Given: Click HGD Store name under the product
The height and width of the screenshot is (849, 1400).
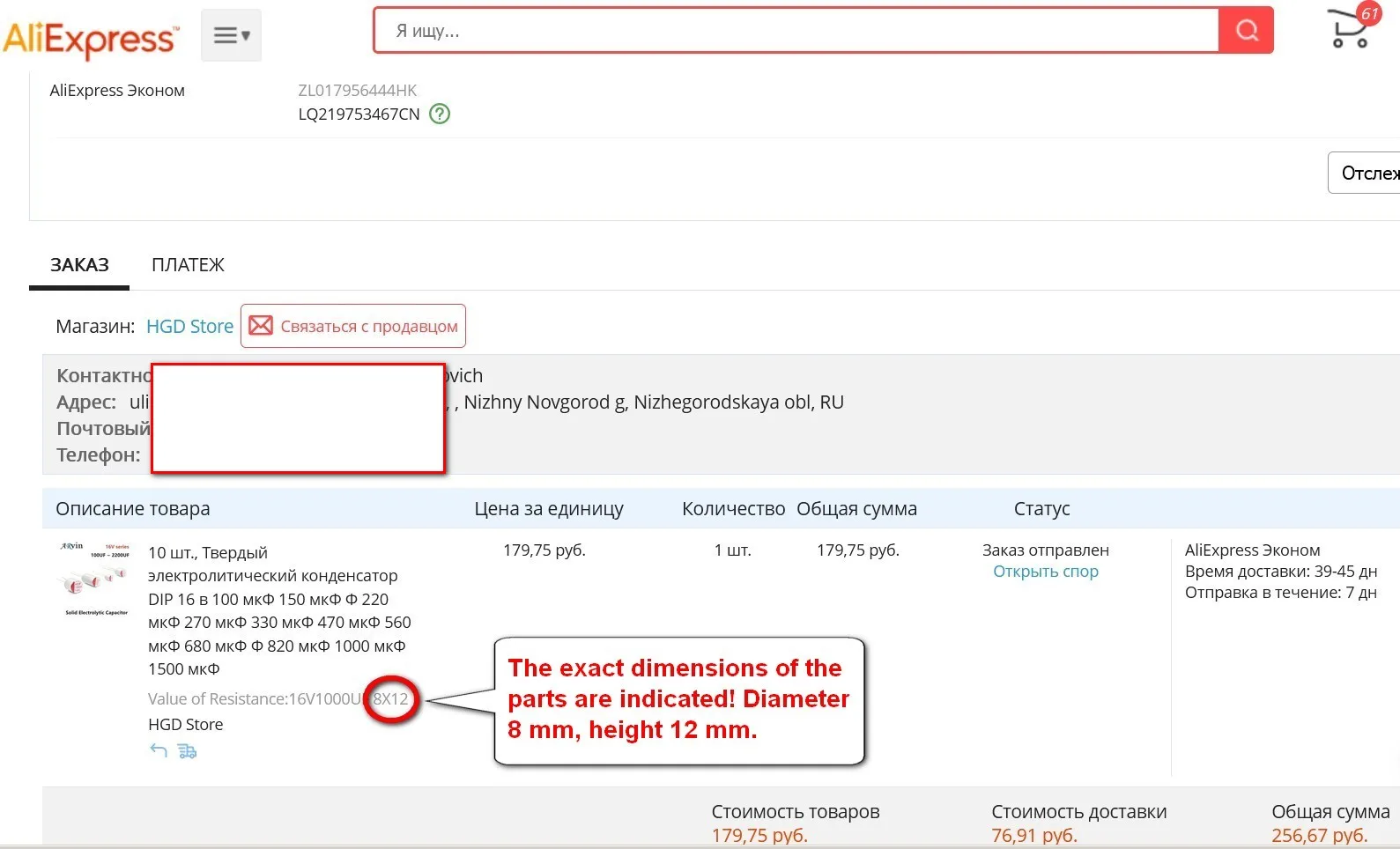Looking at the screenshot, I should point(186,725).
